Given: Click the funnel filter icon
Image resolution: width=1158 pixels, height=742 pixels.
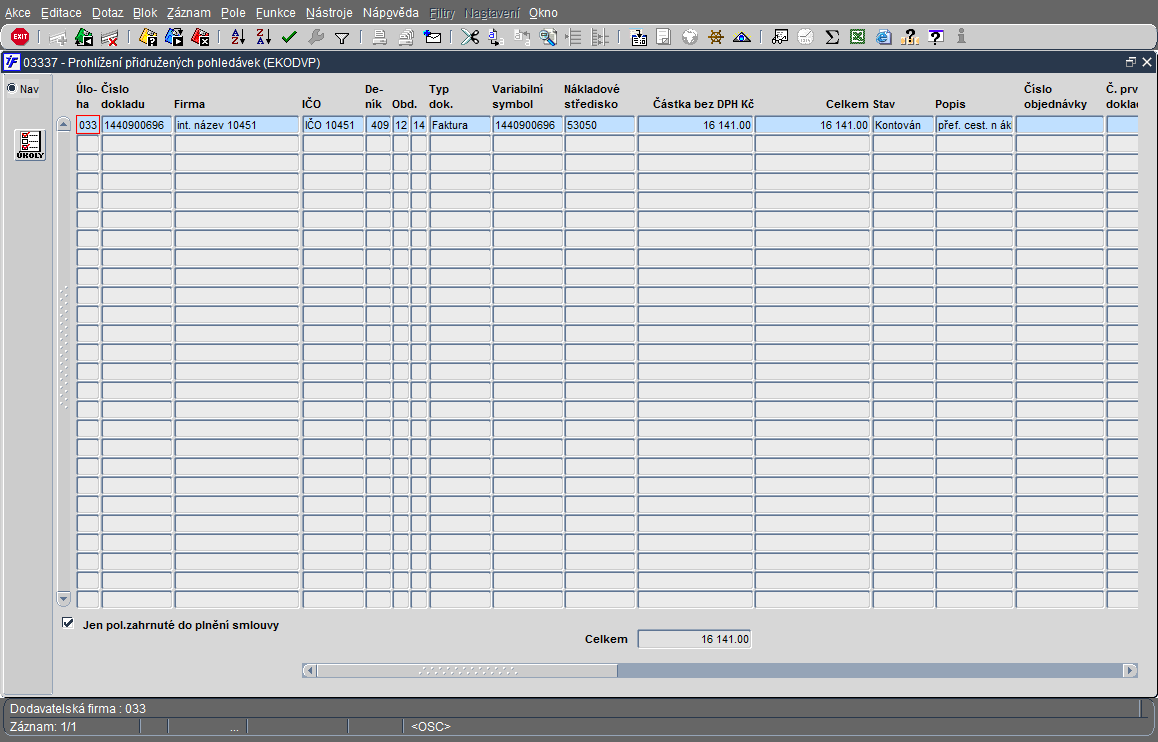Looking at the screenshot, I should click(x=342, y=37).
